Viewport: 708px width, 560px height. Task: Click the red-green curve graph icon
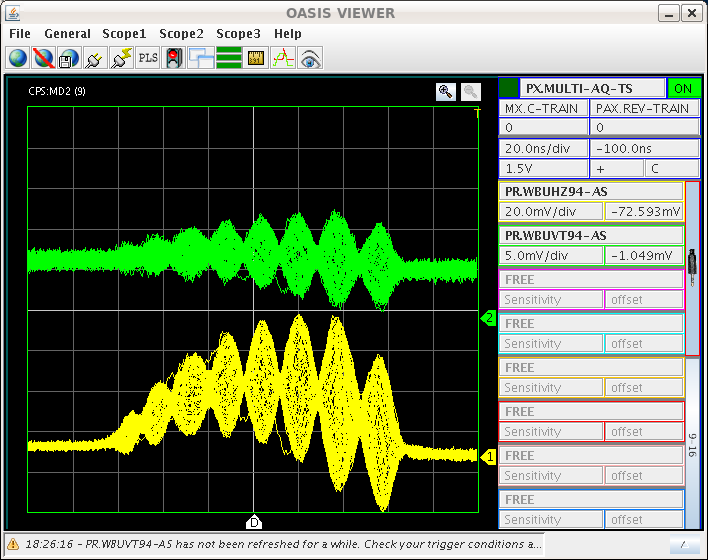tap(283, 58)
